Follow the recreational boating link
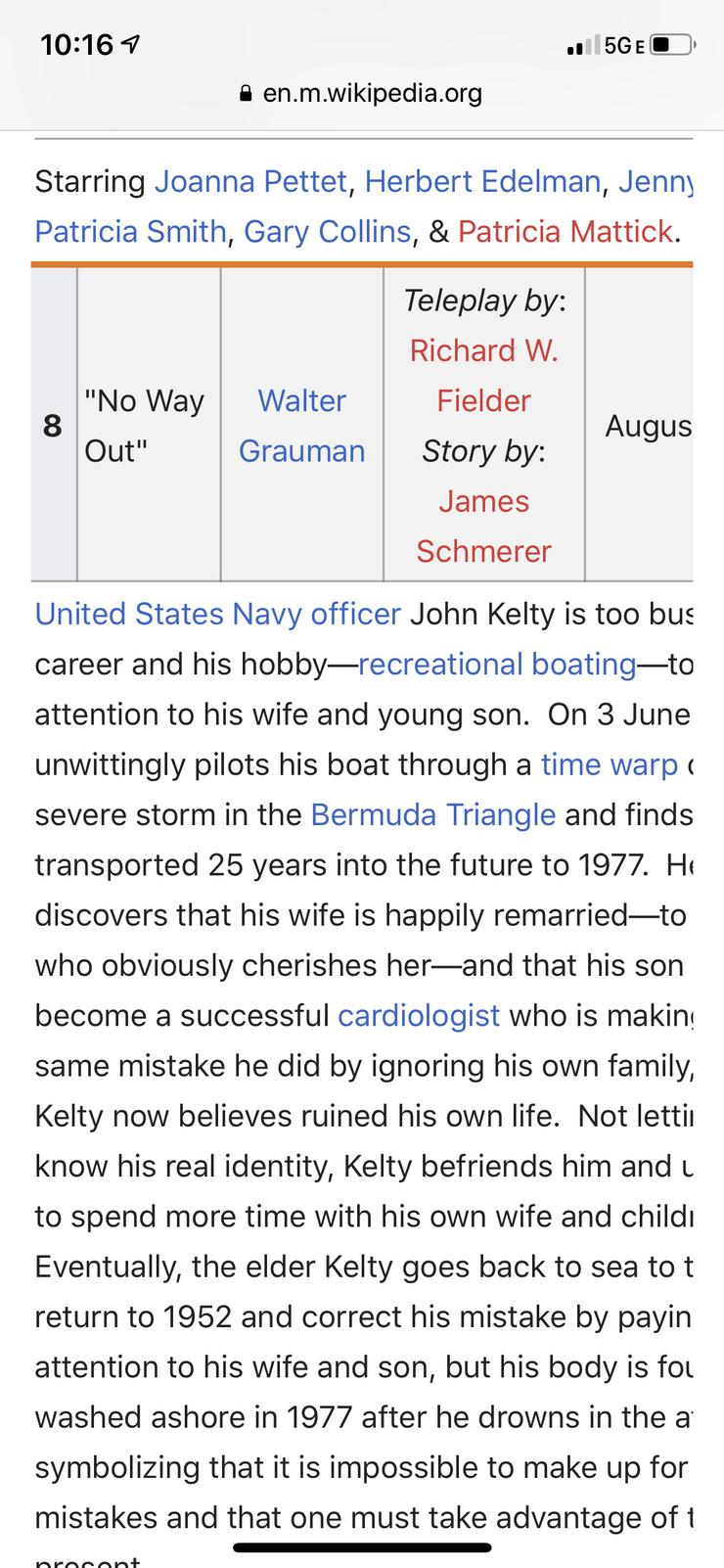The image size is (724, 1568). [497, 664]
